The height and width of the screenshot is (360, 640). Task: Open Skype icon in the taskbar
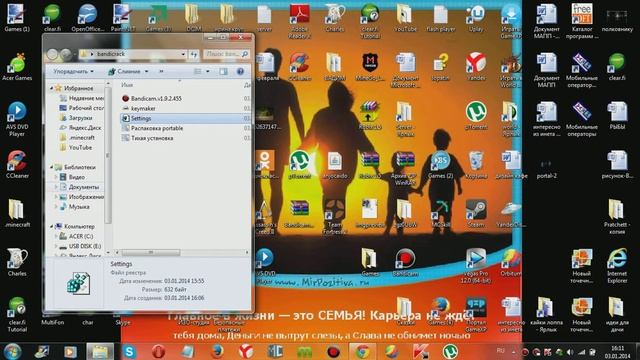click(129, 351)
